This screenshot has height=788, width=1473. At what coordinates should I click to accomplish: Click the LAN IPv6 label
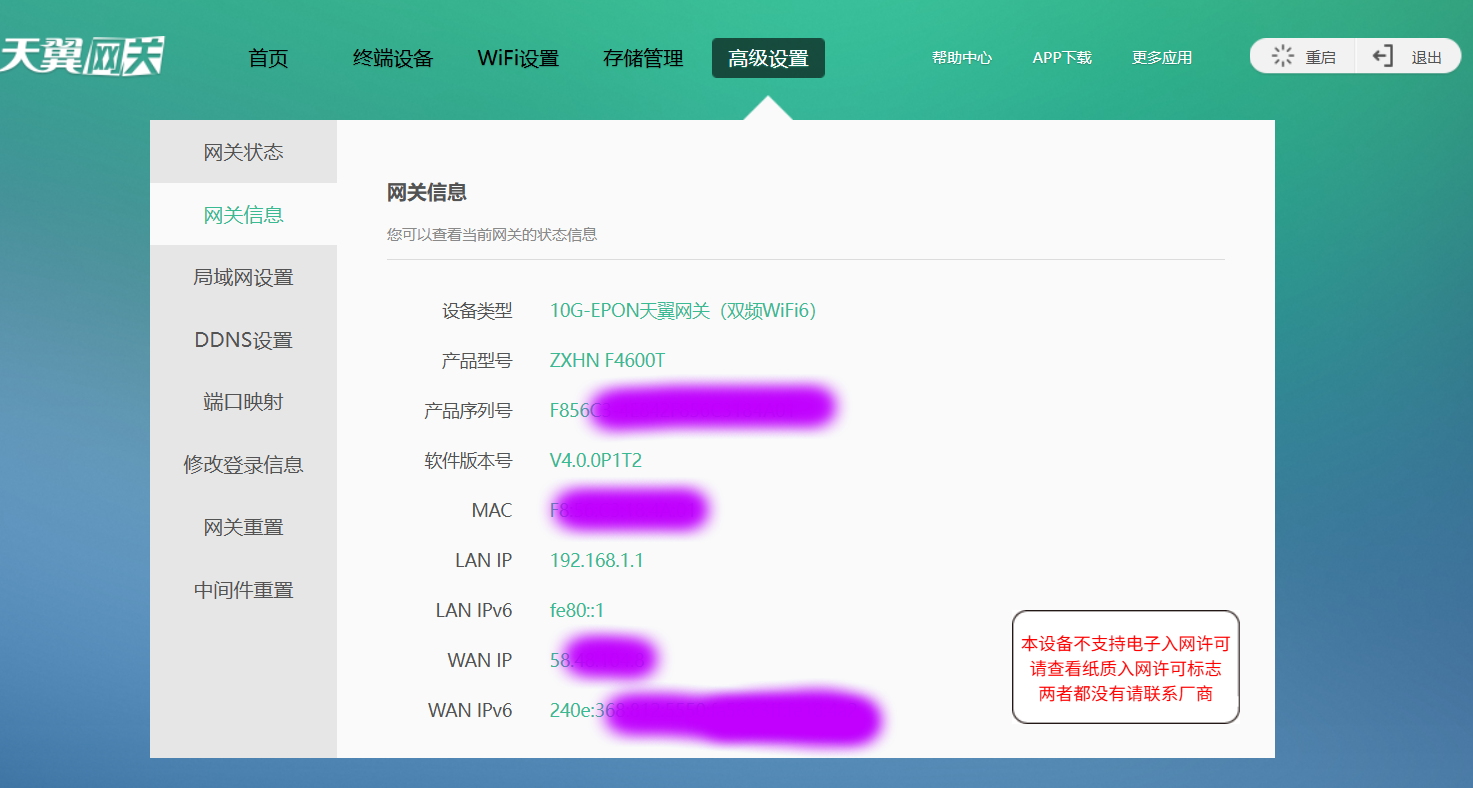pyautogui.click(x=474, y=611)
